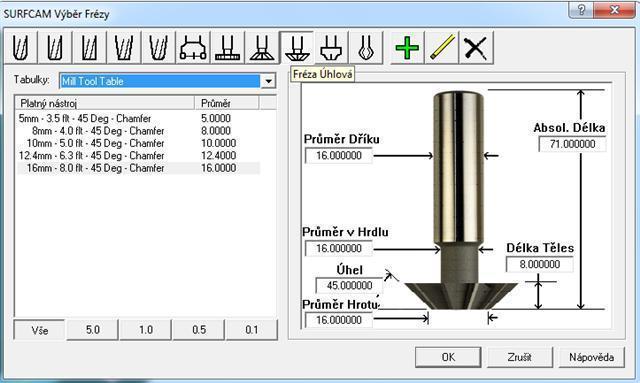
Task: Filter tools by 5.0 increment
Action: point(93,330)
